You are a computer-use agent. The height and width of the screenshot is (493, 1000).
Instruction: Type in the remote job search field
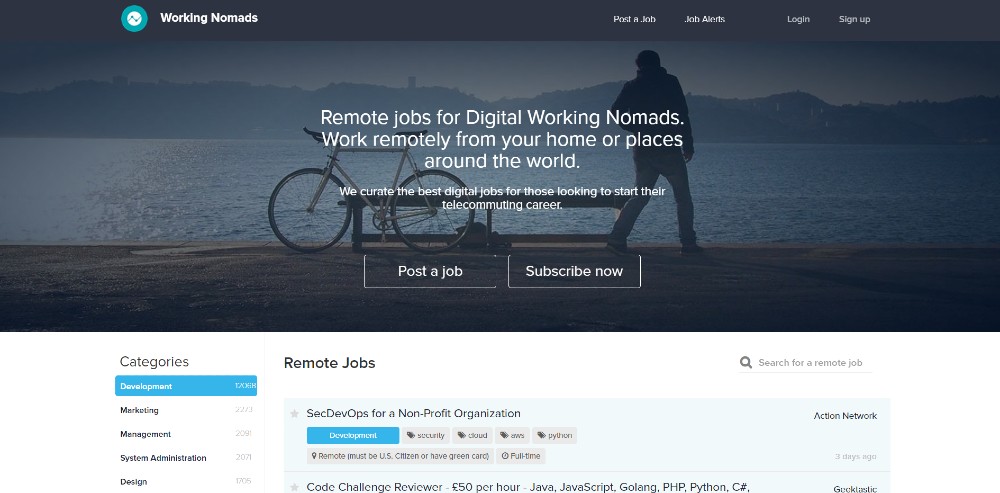click(x=812, y=363)
